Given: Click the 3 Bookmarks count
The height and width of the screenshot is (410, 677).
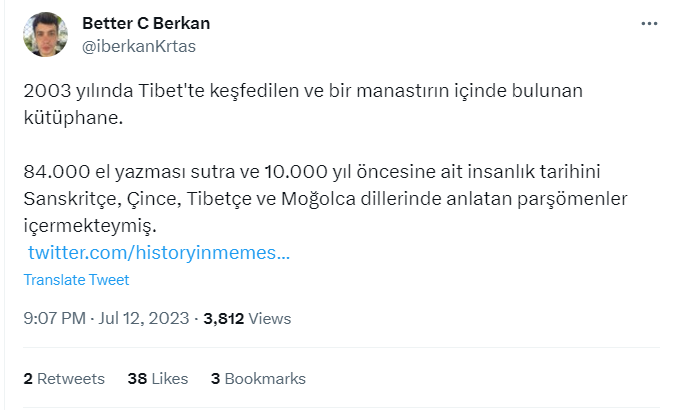Looking at the screenshot, I should pos(258,379).
